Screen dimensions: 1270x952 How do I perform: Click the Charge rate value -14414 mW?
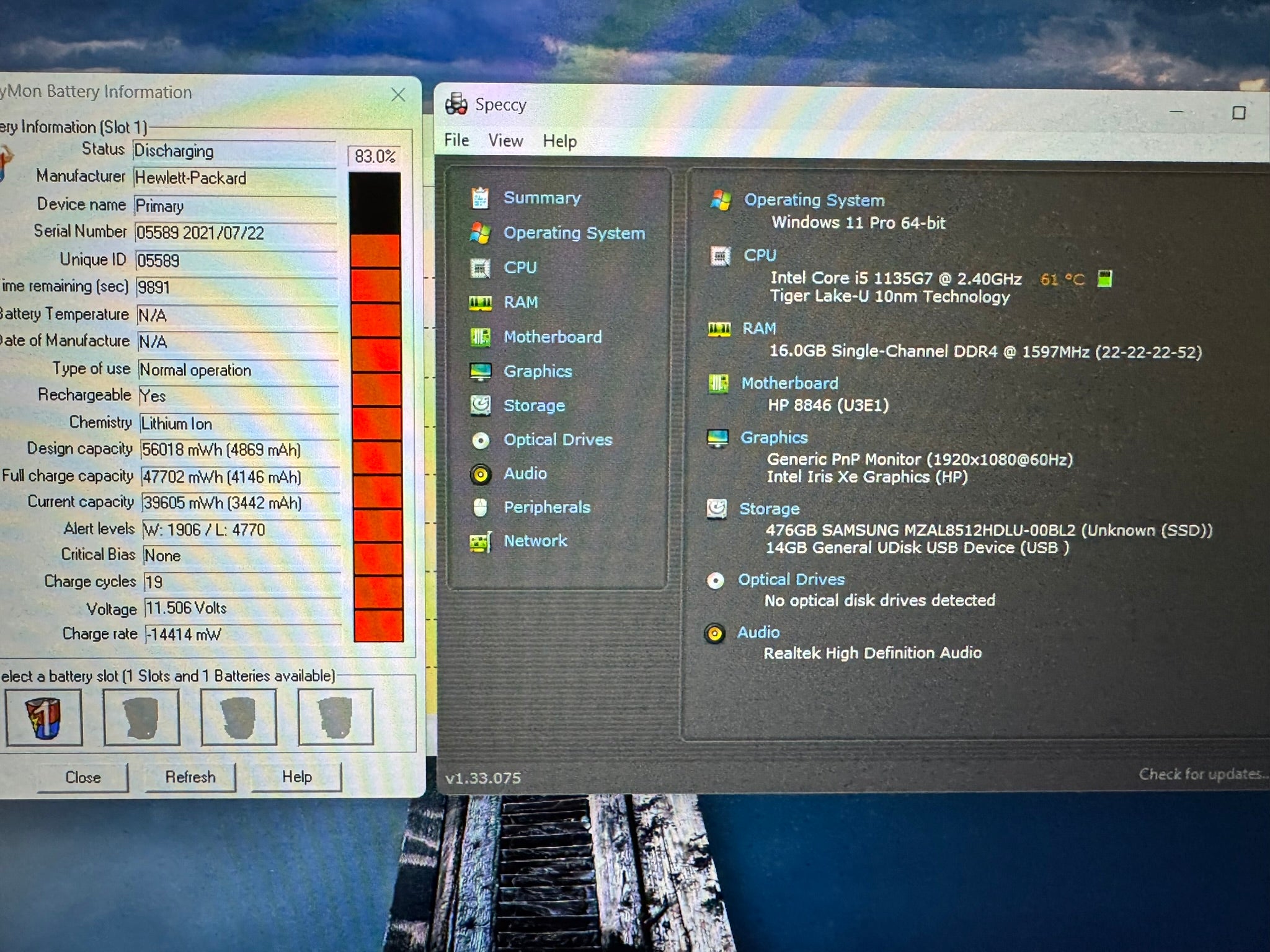[x=244, y=635]
